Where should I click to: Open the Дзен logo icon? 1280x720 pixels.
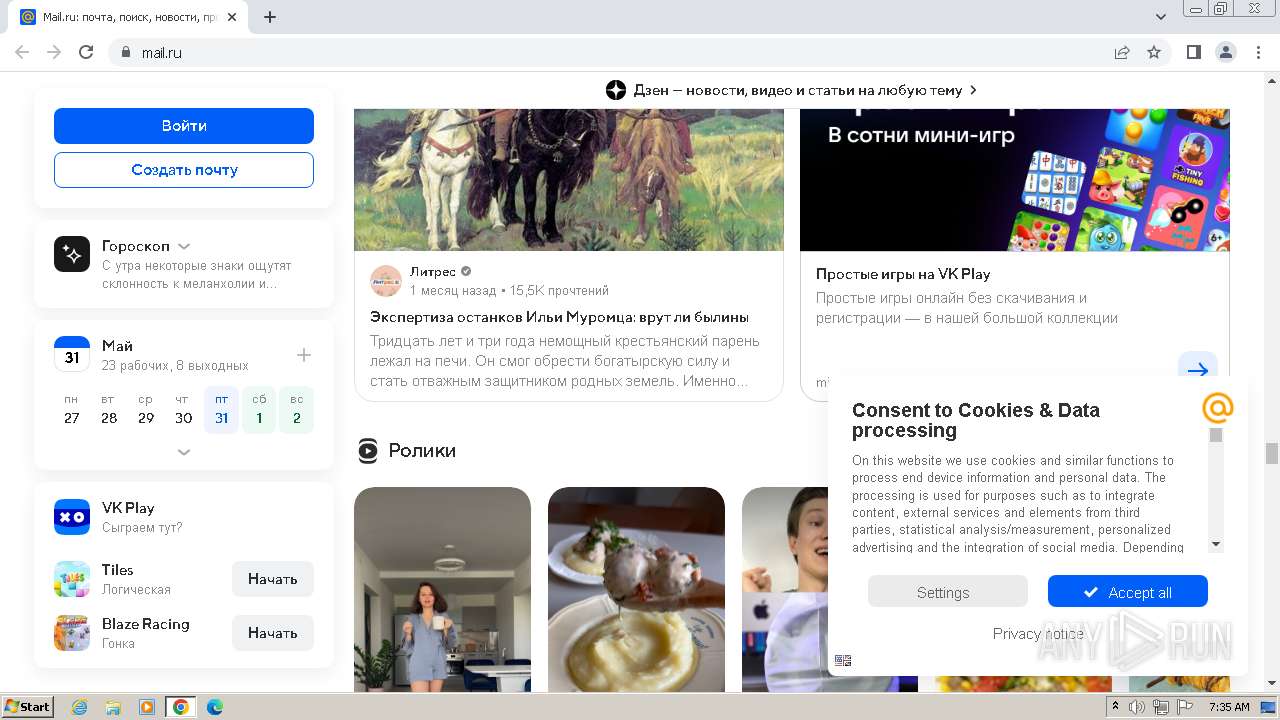tap(616, 90)
